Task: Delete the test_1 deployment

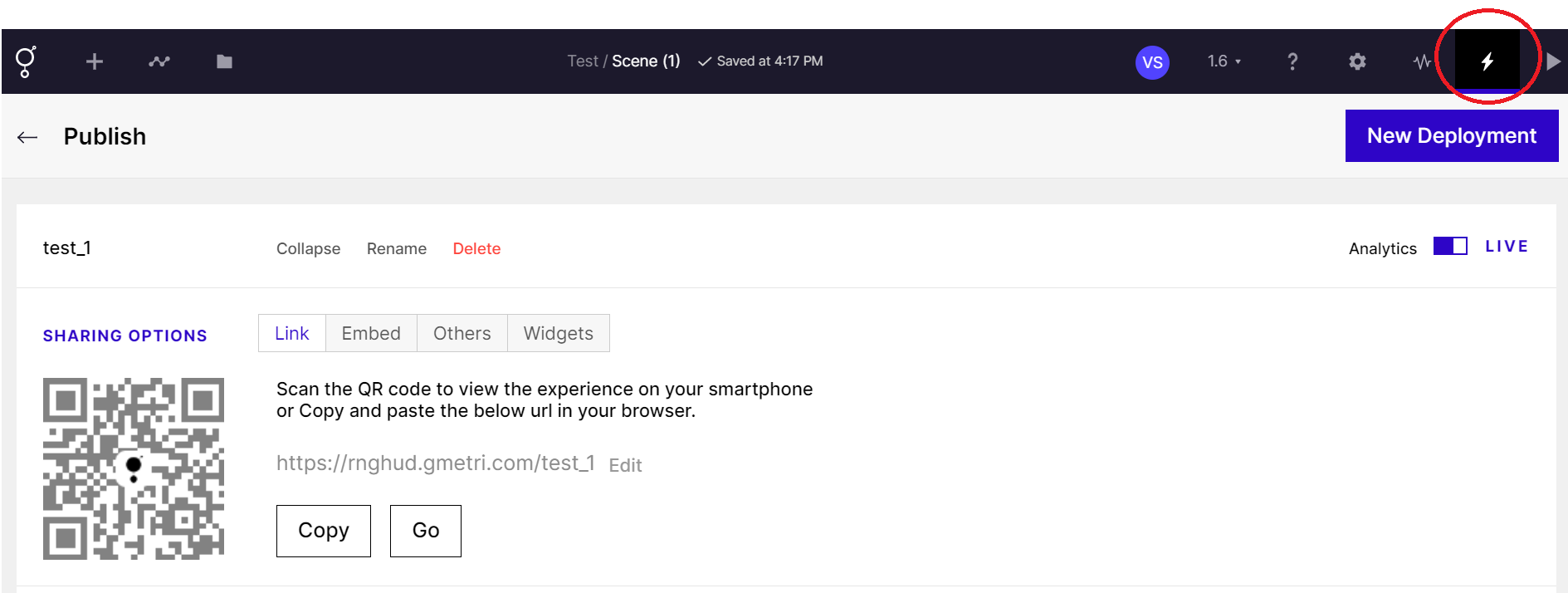Action: pos(476,248)
